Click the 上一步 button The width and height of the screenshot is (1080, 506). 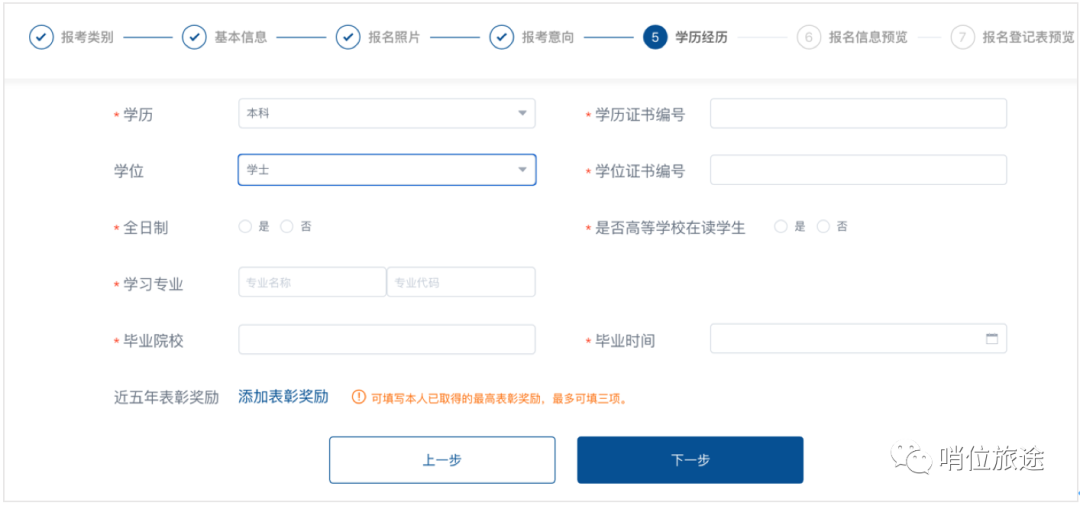[442, 460]
